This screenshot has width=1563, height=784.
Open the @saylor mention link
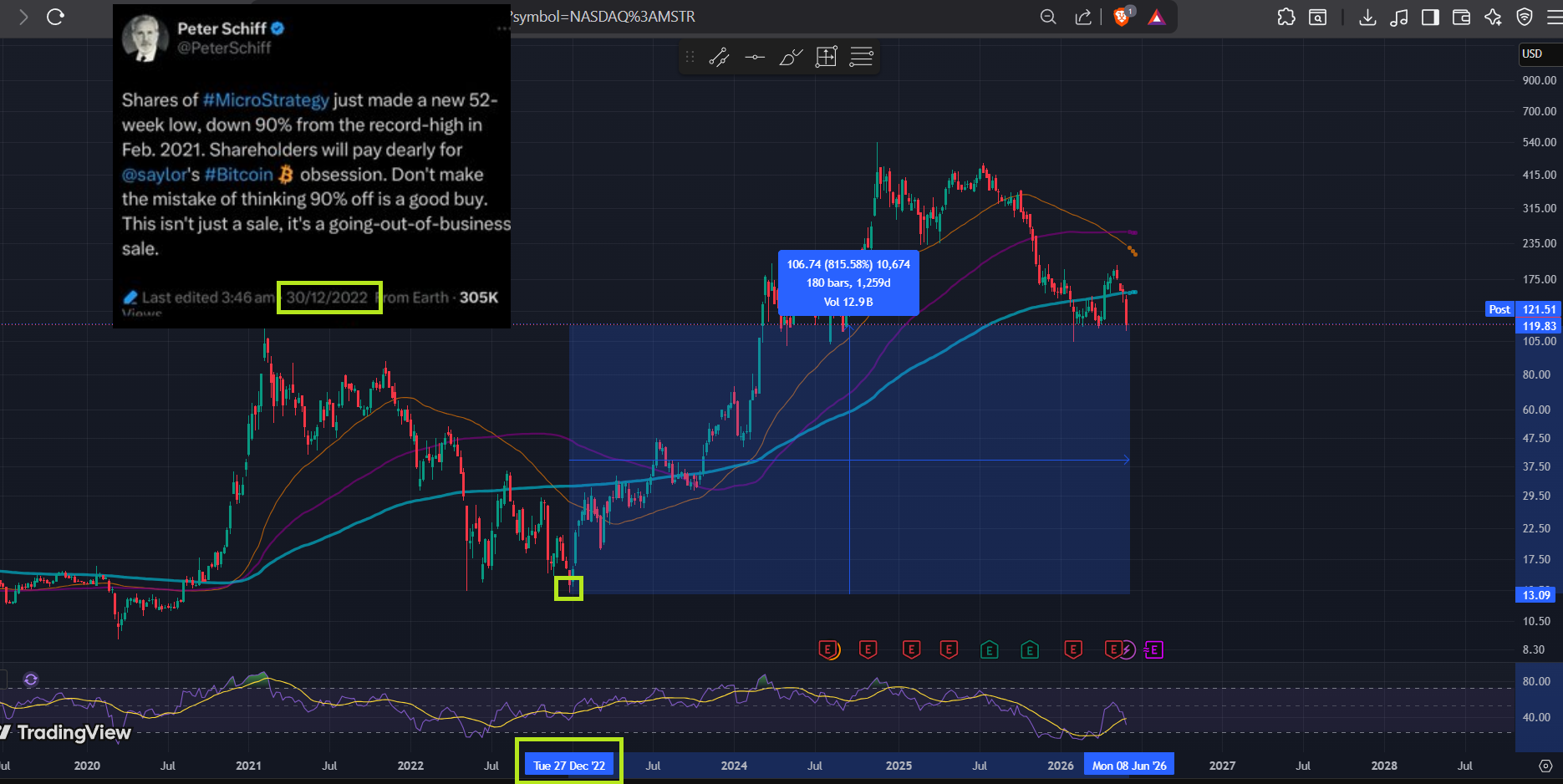pyautogui.click(x=155, y=175)
